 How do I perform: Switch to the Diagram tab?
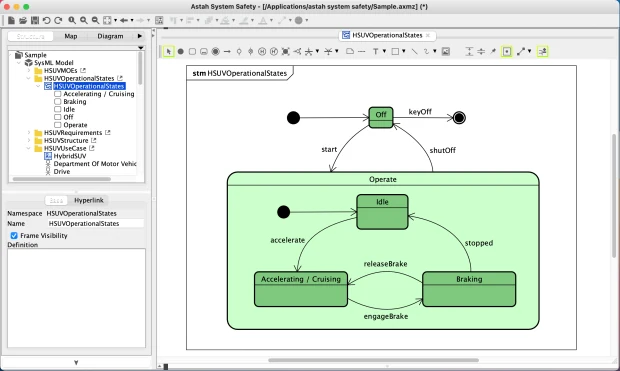tap(110, 36)
